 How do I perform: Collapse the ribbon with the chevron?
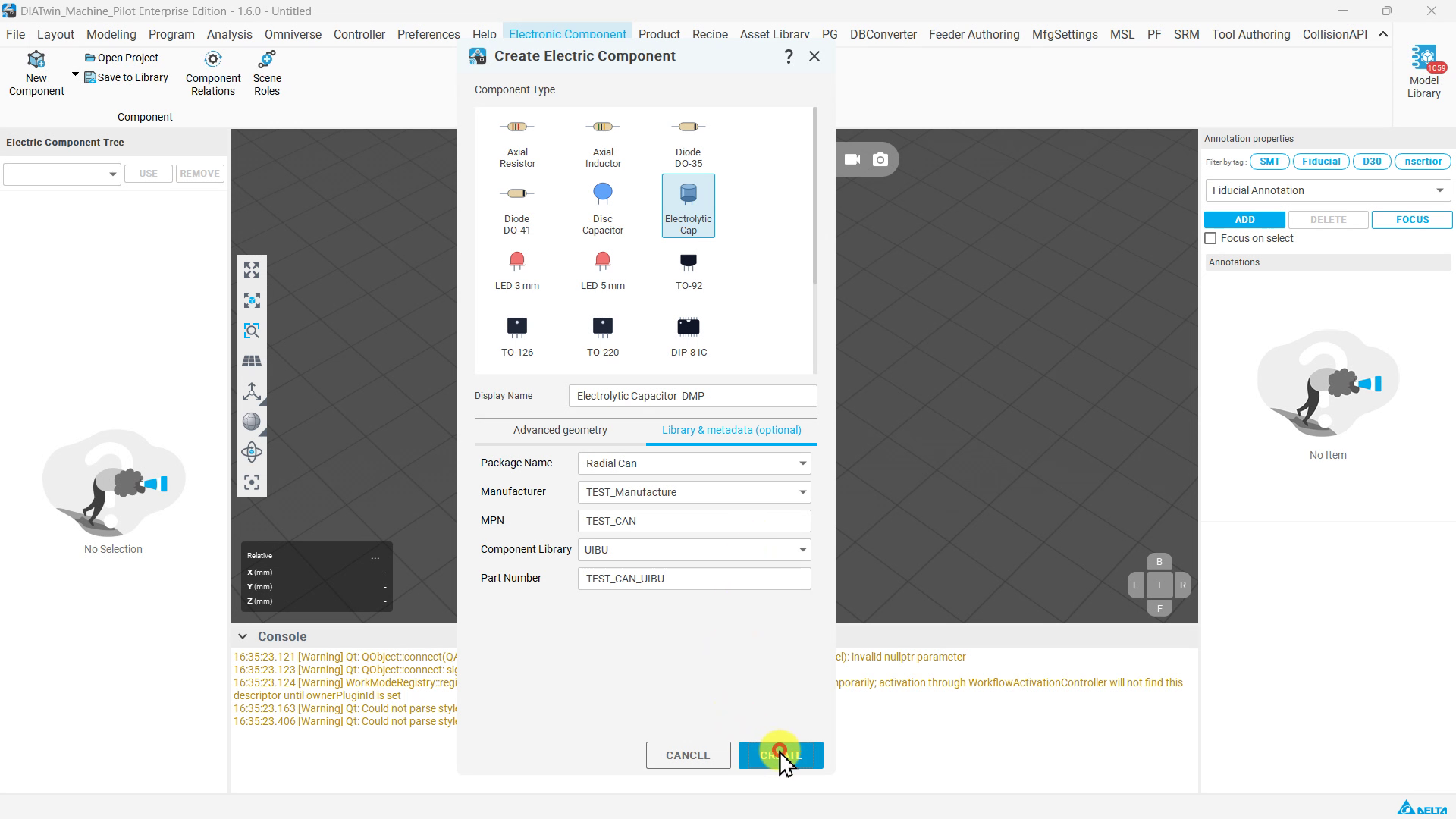pyautogui.click(x=1383, y=35)
